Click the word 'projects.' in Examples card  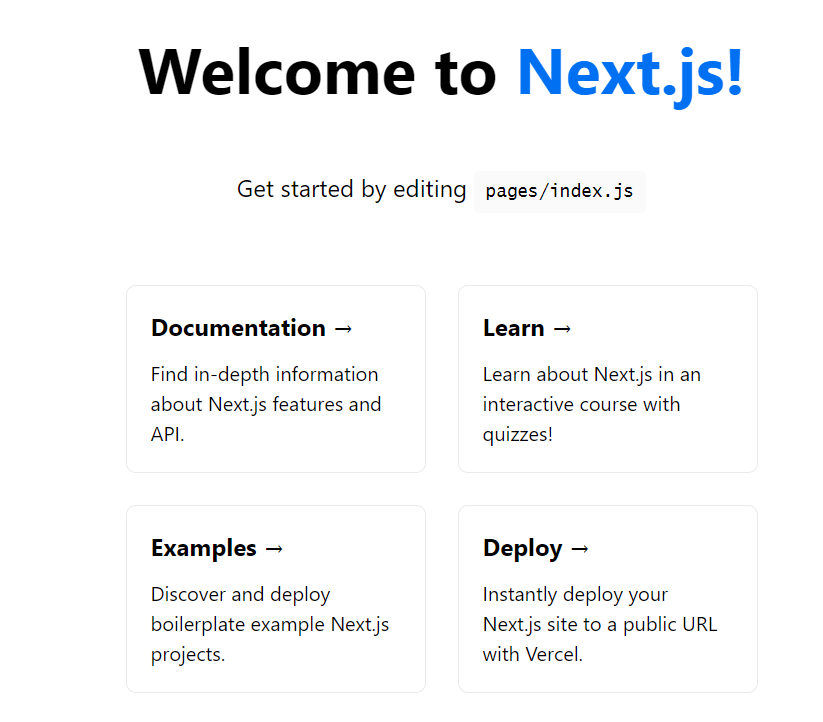click(188, 655)
